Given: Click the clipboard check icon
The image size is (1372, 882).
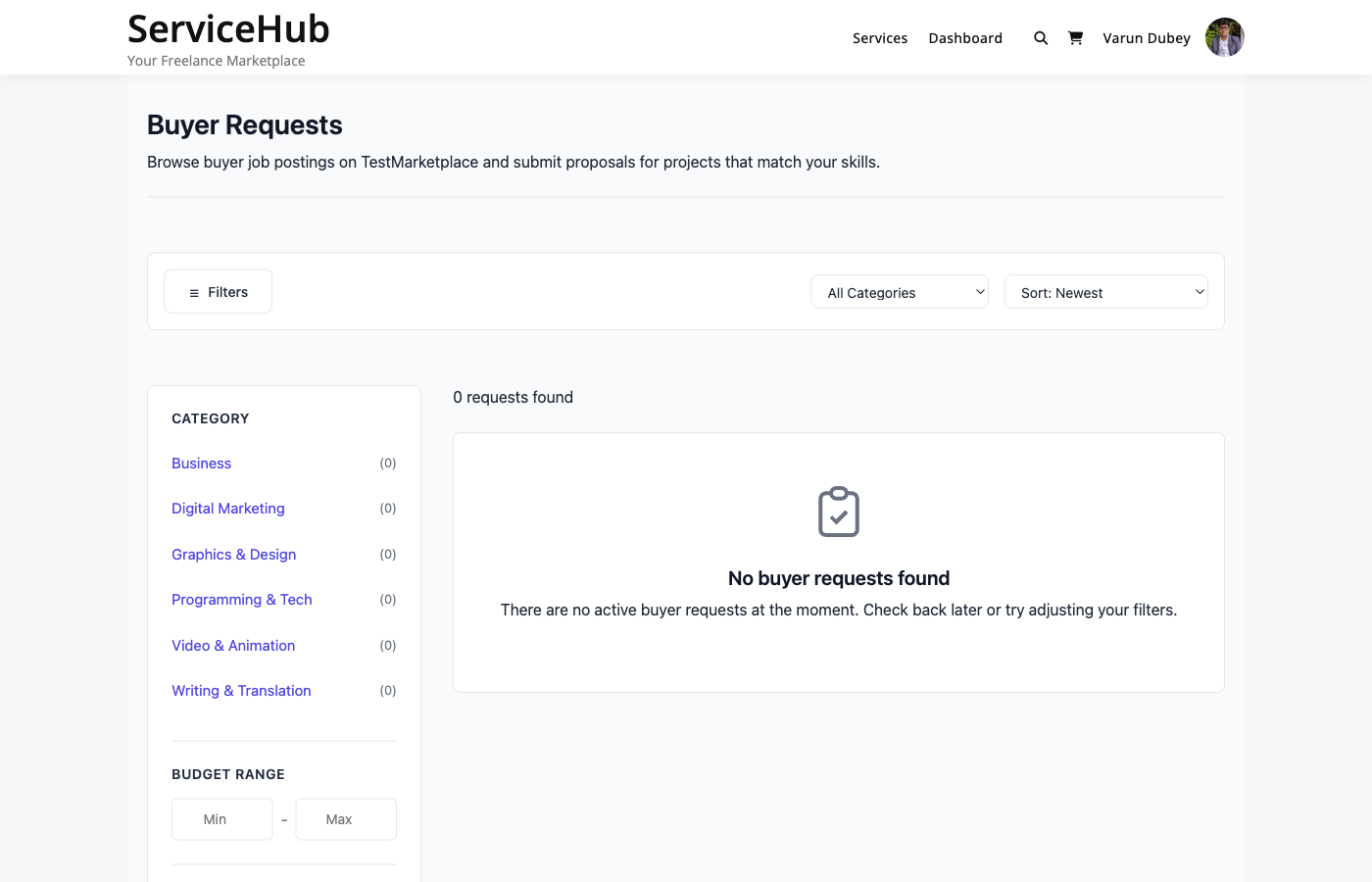Looking at the screenshot, I should 839,512.
